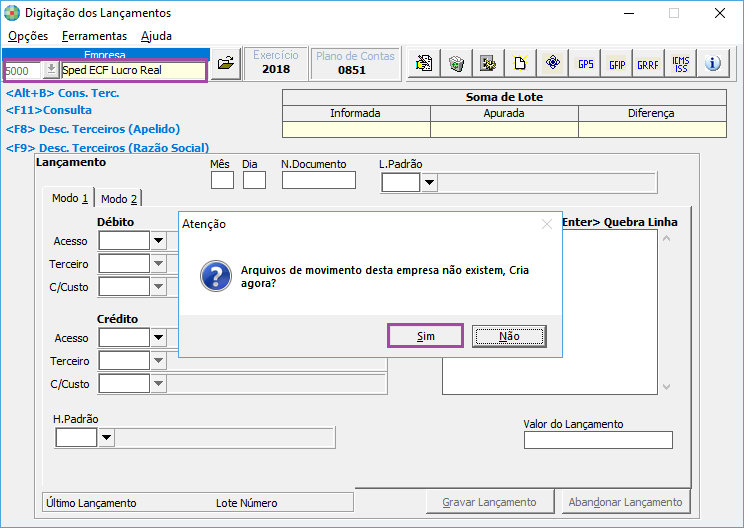Click the Informada cell under Soma de Lote
Screen dimensions: 744x528
pos(356,130)
